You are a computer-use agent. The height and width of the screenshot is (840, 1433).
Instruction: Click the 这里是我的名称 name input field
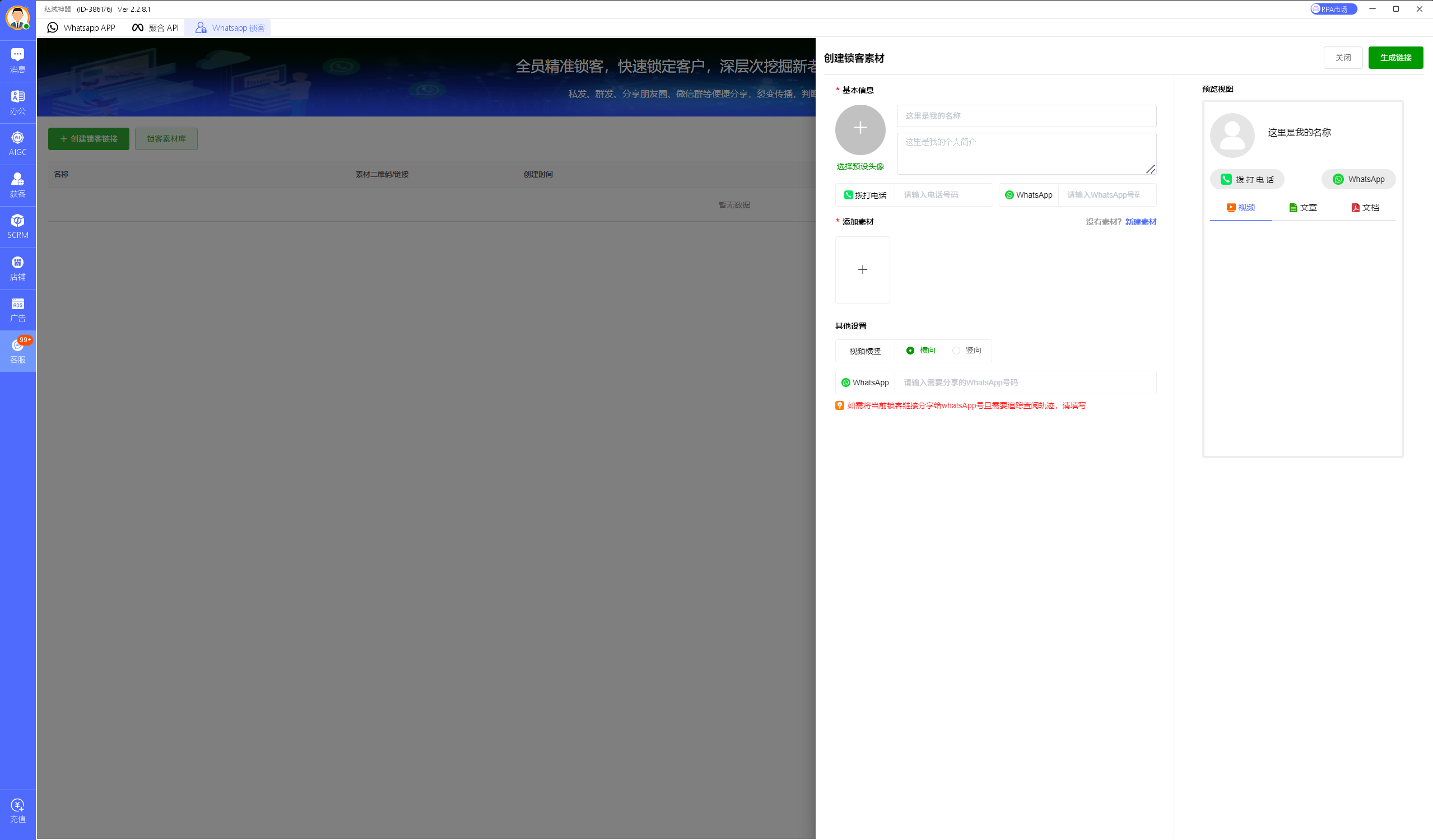click(x=1026, y=116)
